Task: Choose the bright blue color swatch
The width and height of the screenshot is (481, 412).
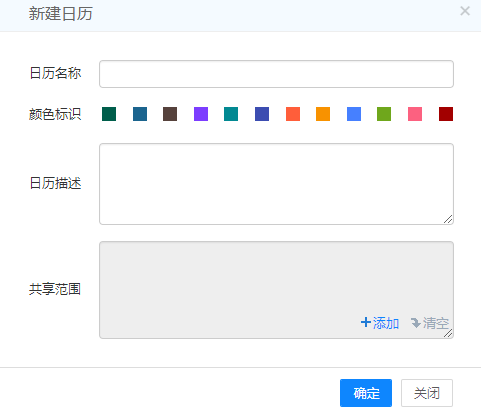Action: click(x=354, y=114)
